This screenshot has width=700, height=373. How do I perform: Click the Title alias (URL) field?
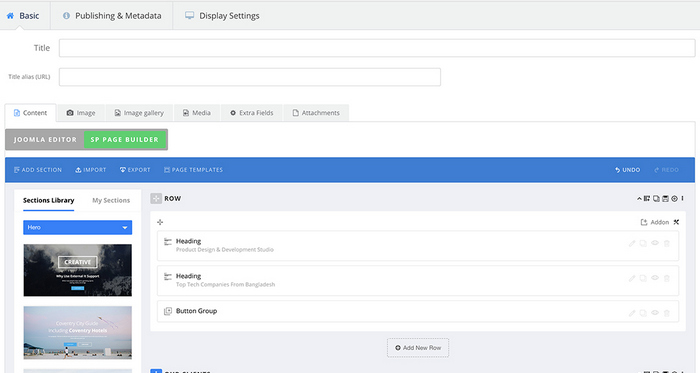click(250, 77)
